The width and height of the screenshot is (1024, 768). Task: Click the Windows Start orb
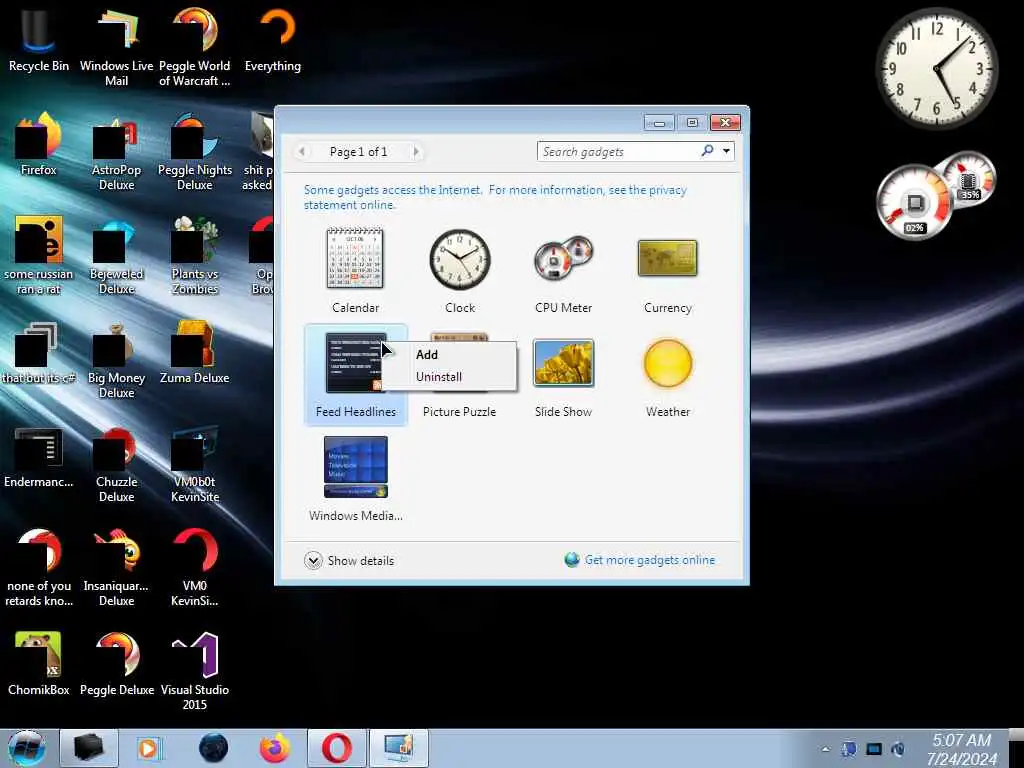pos(27,748)
